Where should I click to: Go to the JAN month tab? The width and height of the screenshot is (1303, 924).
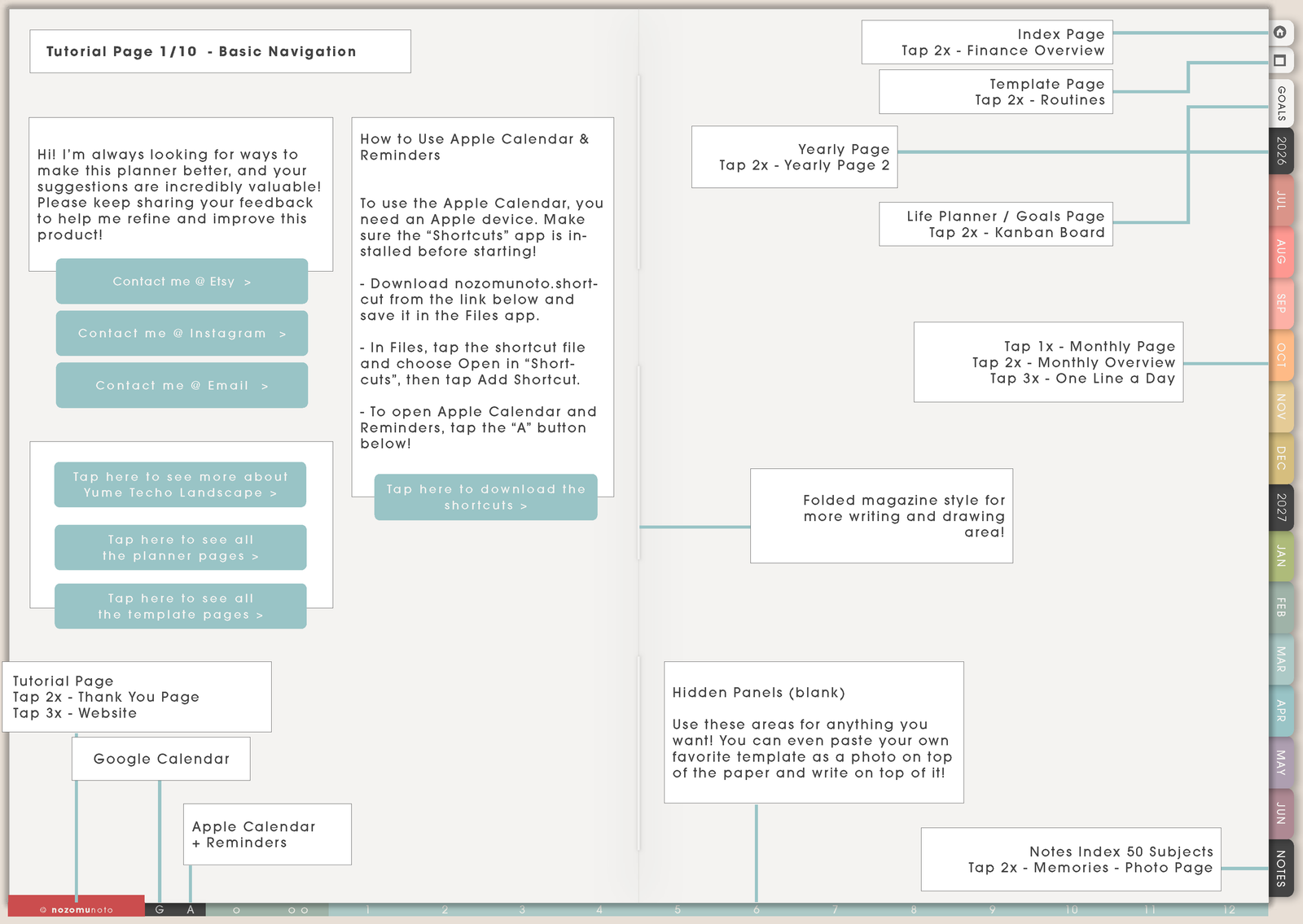pyautogui.click(x=1281, y=557)
